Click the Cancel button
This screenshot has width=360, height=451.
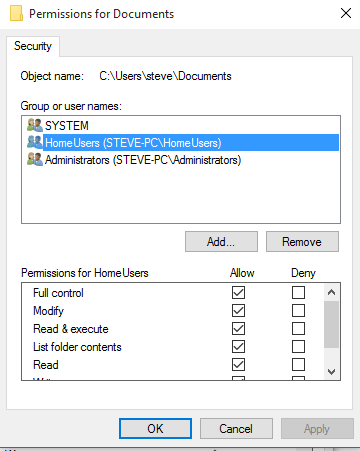point(236,429)
